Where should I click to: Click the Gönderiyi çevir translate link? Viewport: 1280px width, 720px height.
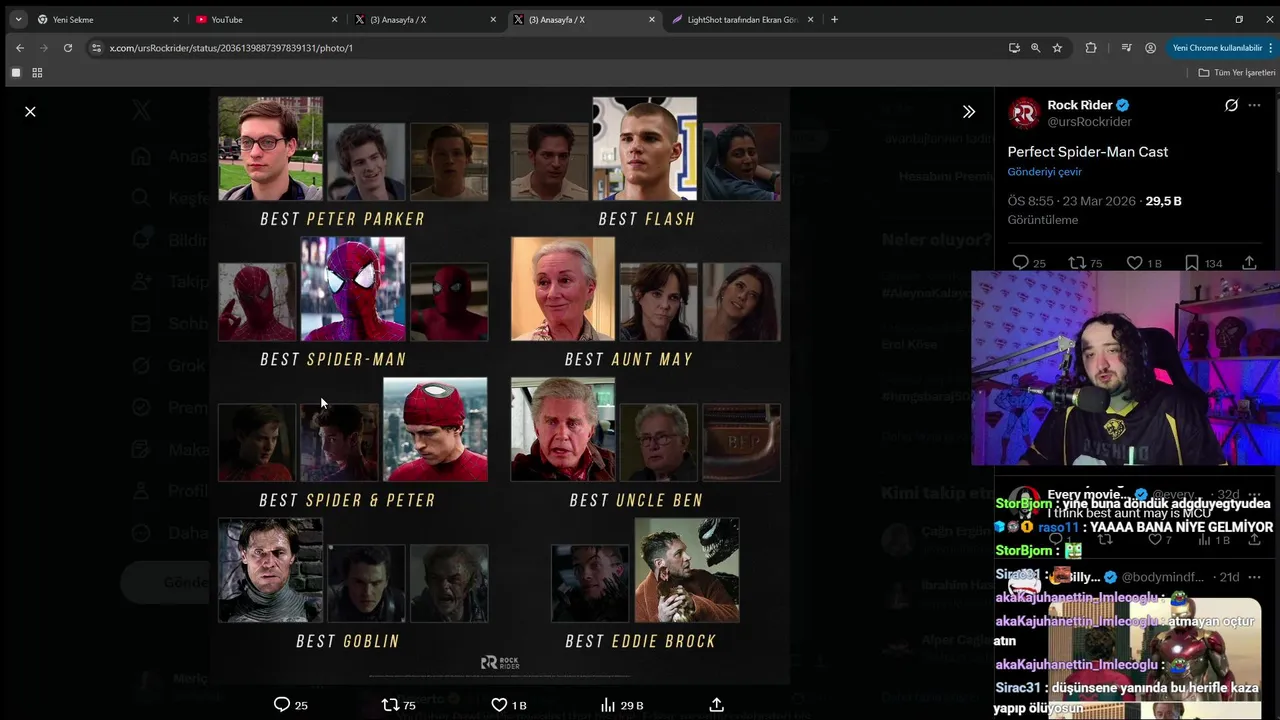pyautogui.click(x=1044, y=172)
